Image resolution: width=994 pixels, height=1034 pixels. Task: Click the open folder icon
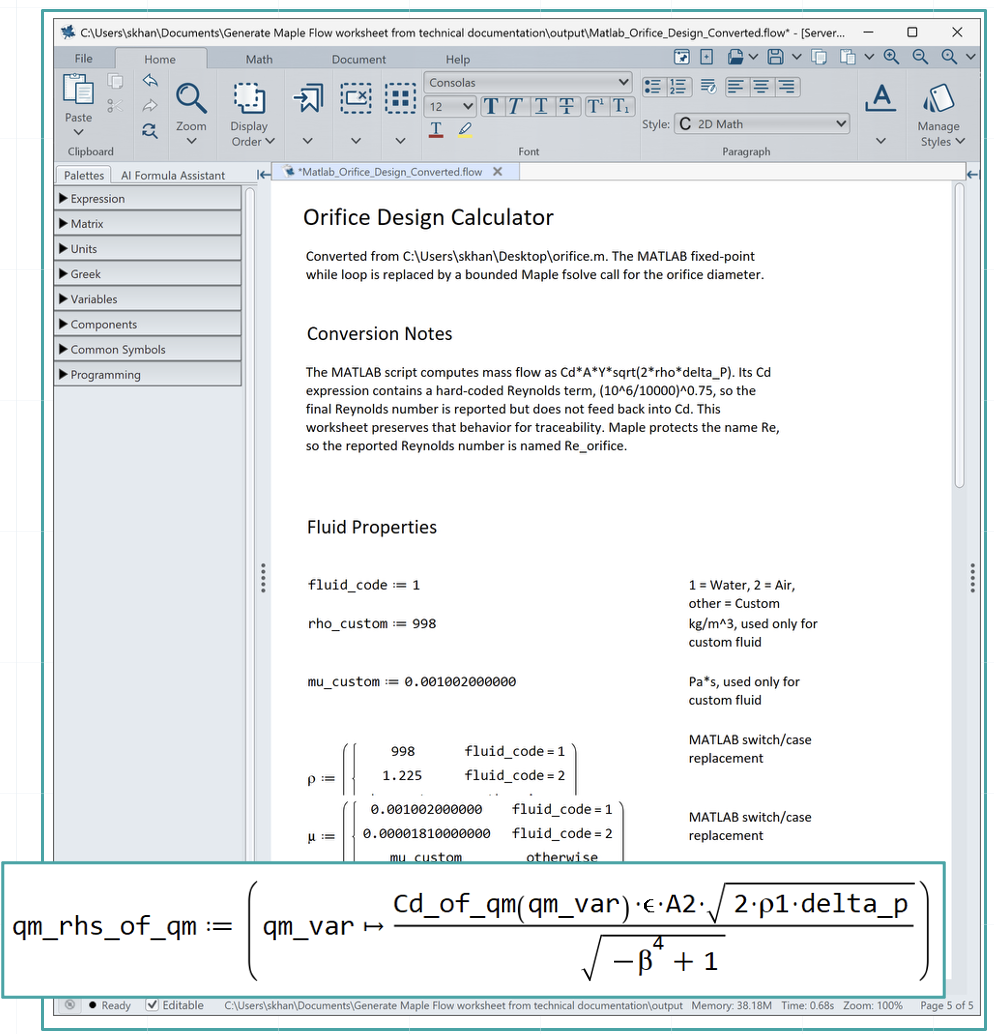(x=735, y=57)
